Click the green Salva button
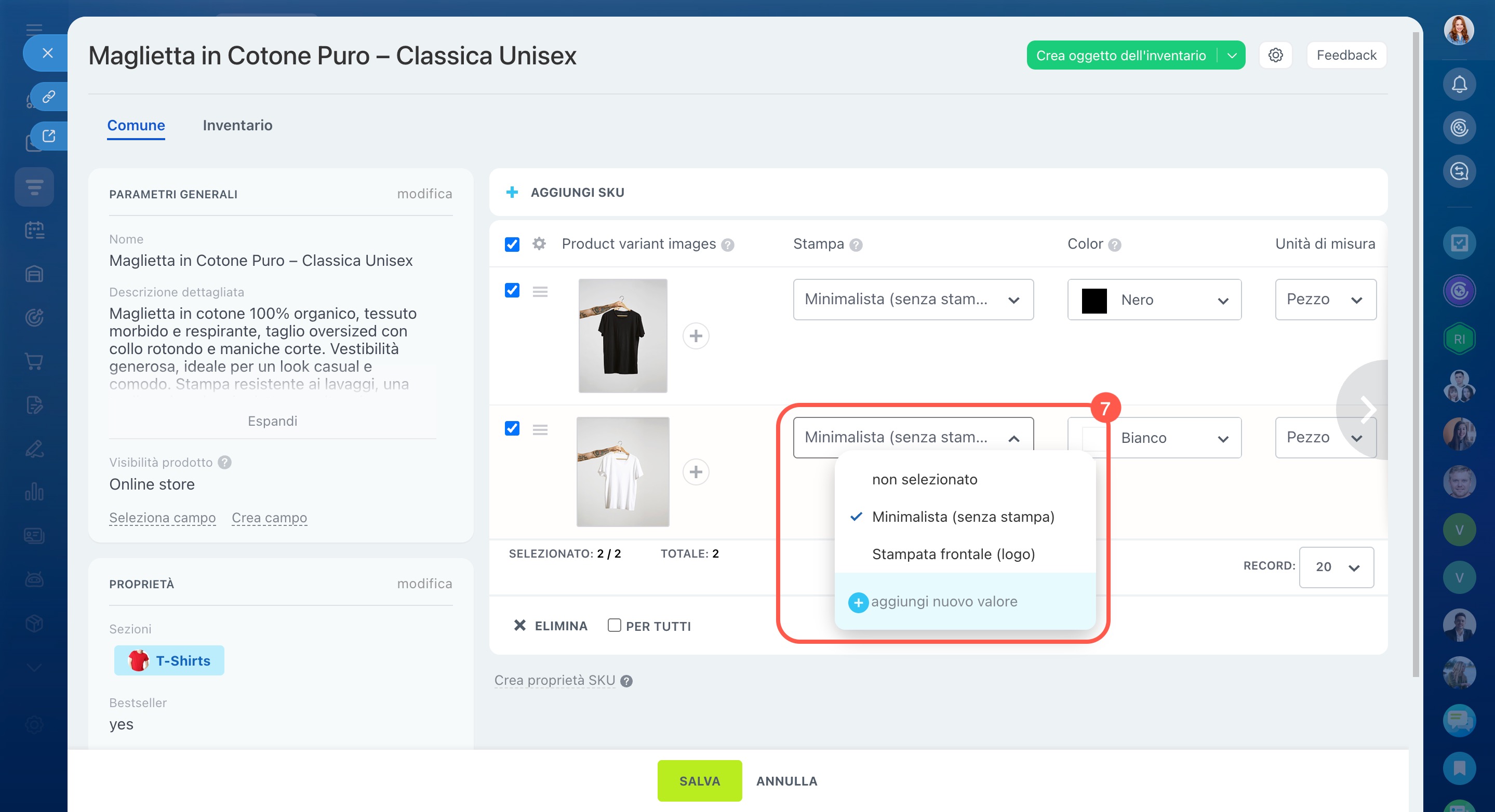This screenshot has width=1495, height=812. point(699,781)
